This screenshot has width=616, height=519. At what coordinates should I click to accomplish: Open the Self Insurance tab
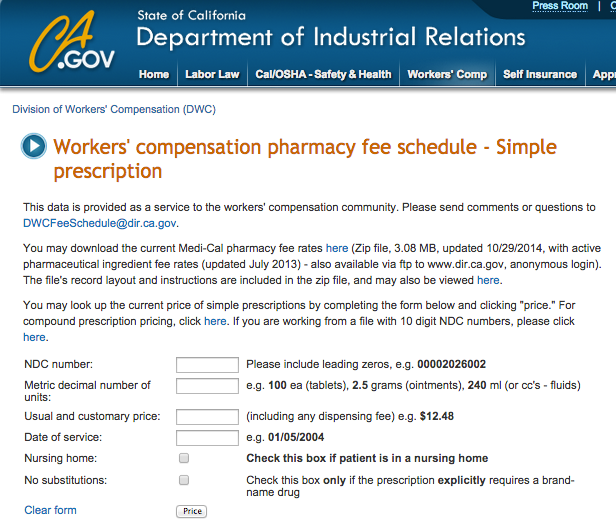[x=540, y=74]
